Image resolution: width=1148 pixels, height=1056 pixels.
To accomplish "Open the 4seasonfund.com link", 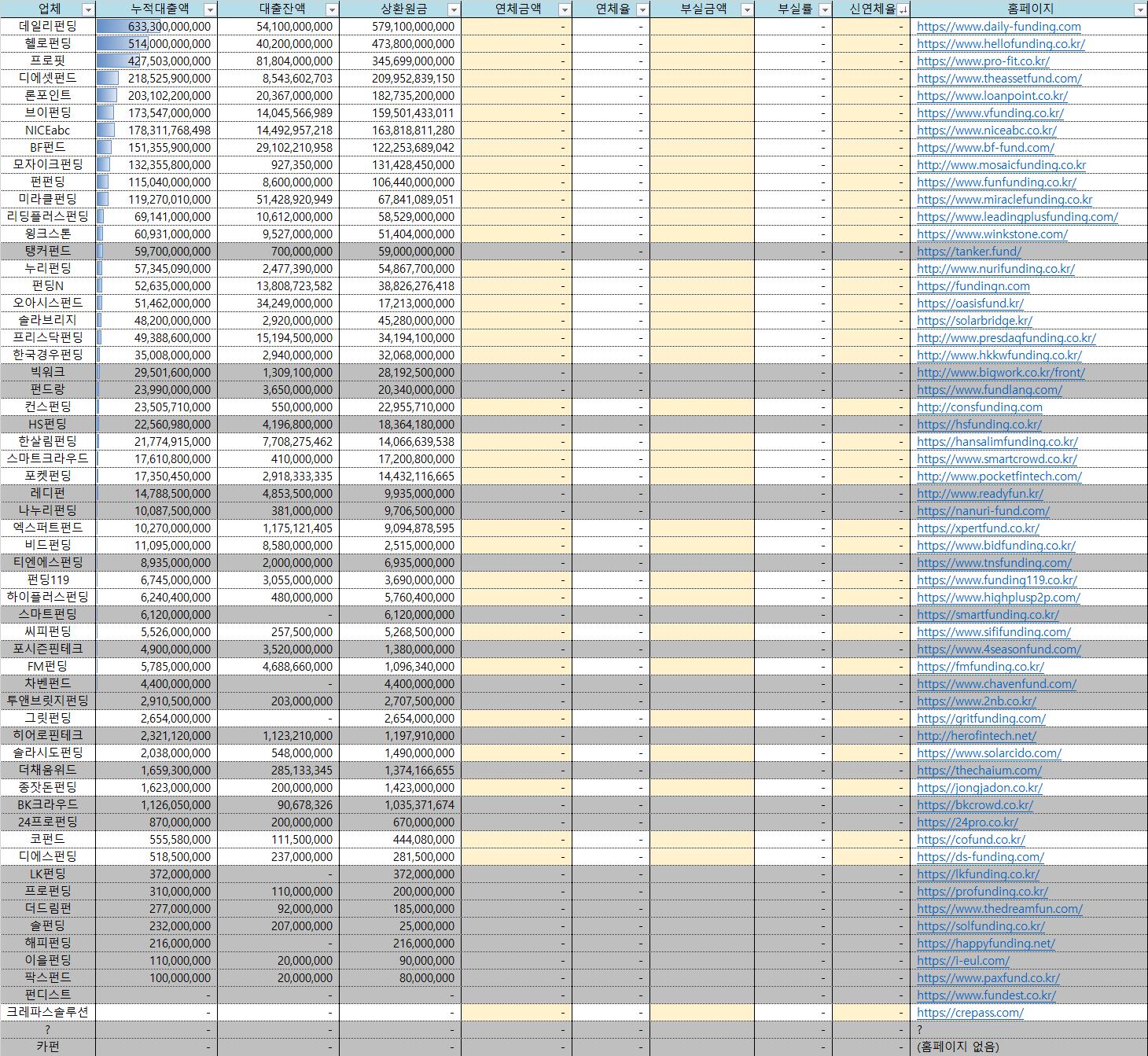I will [999, 649].
